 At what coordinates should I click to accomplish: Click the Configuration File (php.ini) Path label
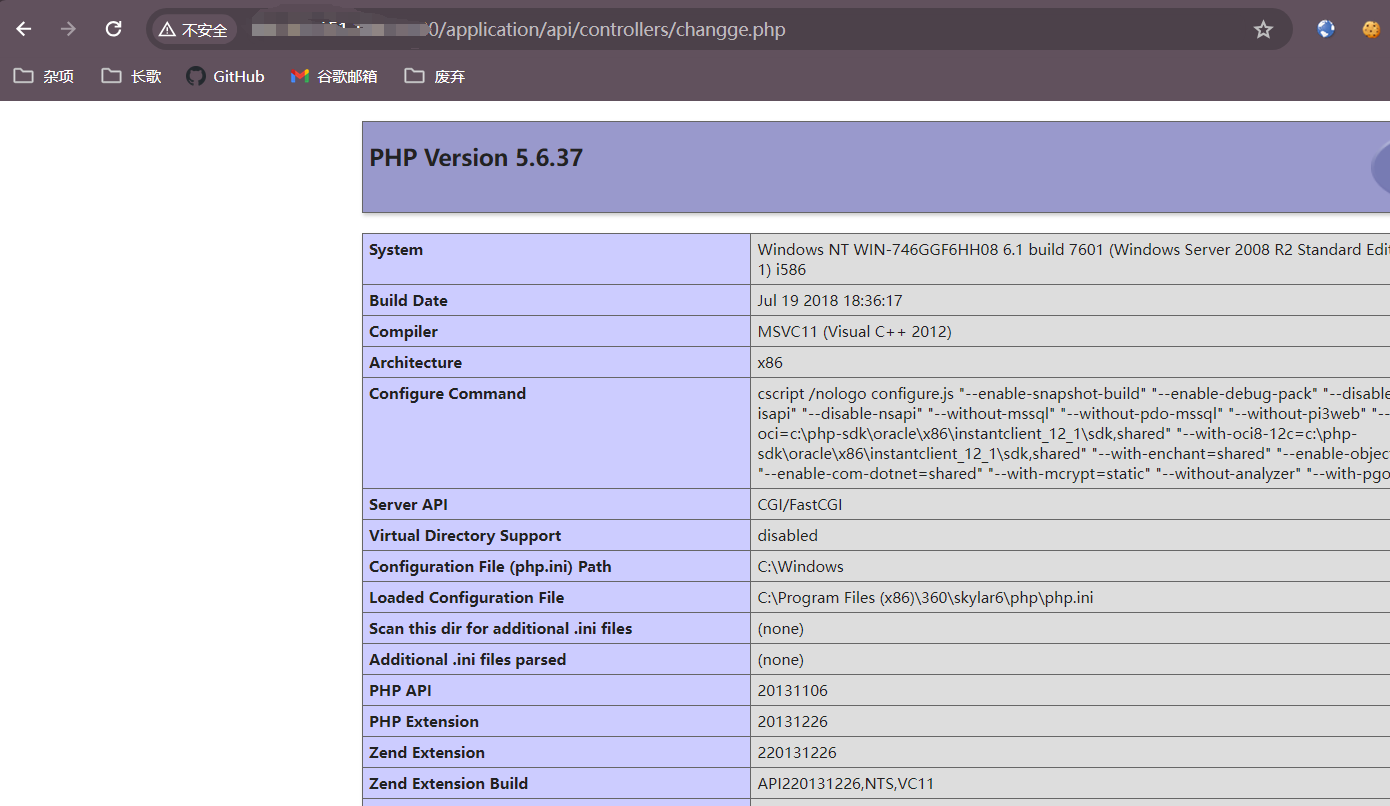tap(490, 566)
